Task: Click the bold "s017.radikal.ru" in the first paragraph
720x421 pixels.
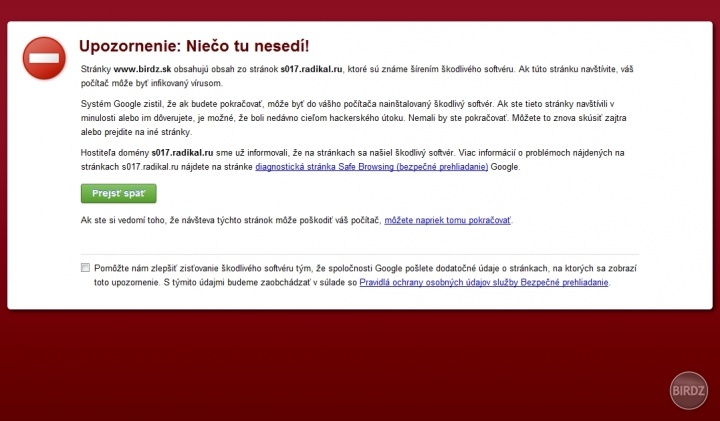Action: (311, 69)
